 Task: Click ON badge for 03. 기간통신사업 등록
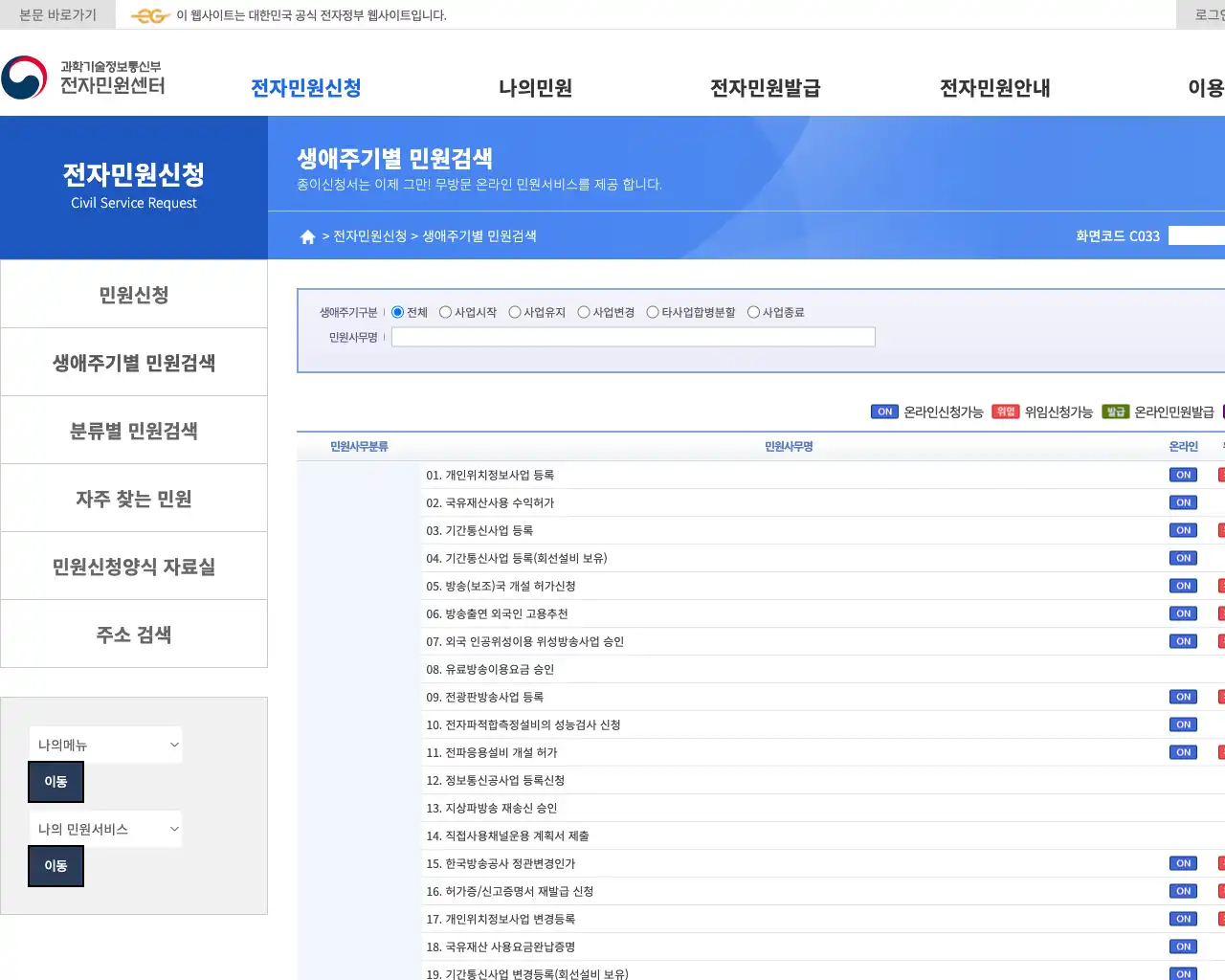point(1184,530)
